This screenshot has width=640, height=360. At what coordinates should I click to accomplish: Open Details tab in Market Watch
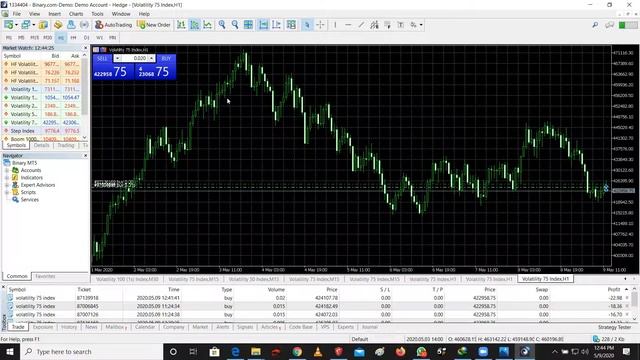[x=41, y=145]
